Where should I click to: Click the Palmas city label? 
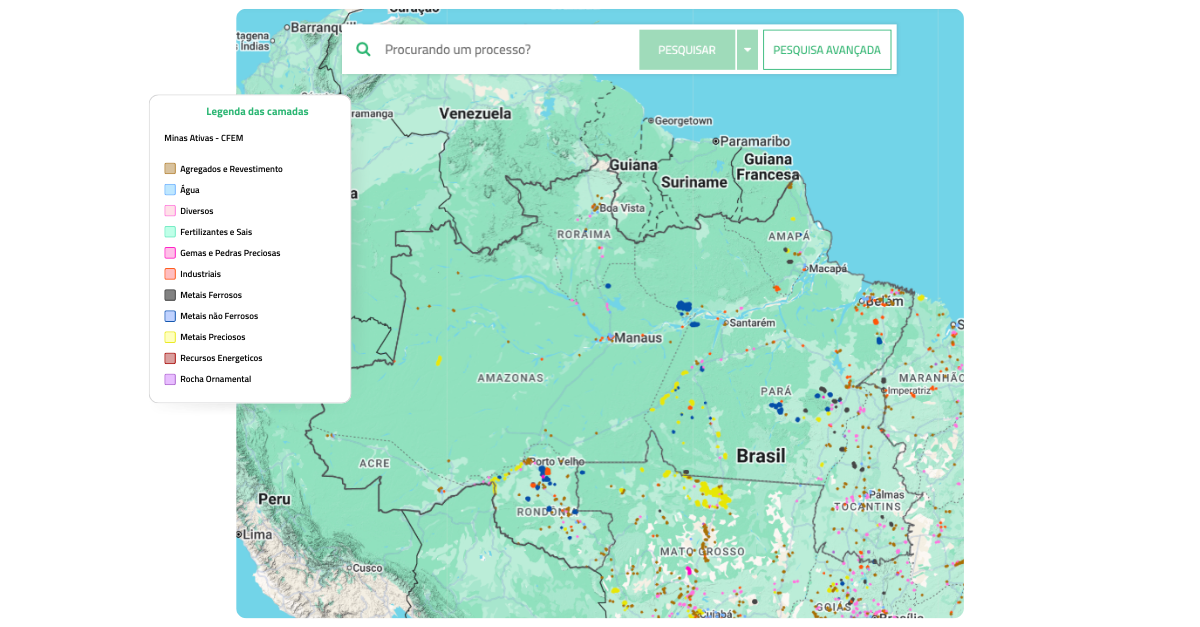tap(888, 494)
